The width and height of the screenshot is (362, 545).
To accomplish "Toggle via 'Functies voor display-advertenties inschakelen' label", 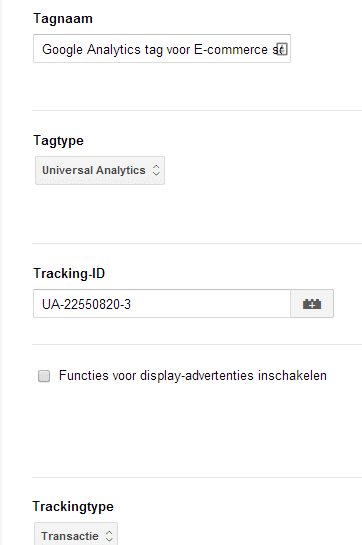I will (193, 376).
